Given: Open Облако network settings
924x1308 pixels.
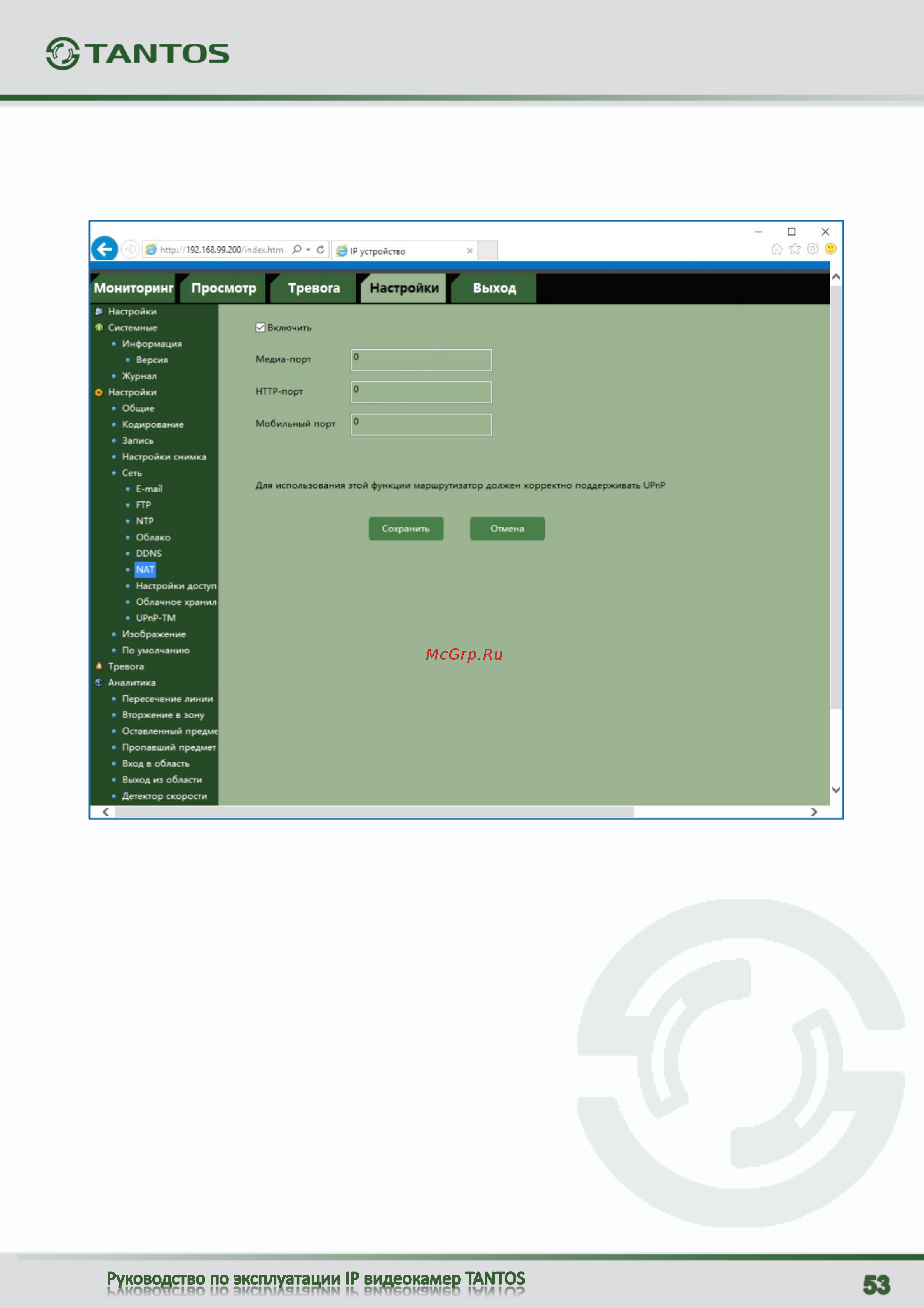Looking at the screenshot, I should click(x=153, y=537).
